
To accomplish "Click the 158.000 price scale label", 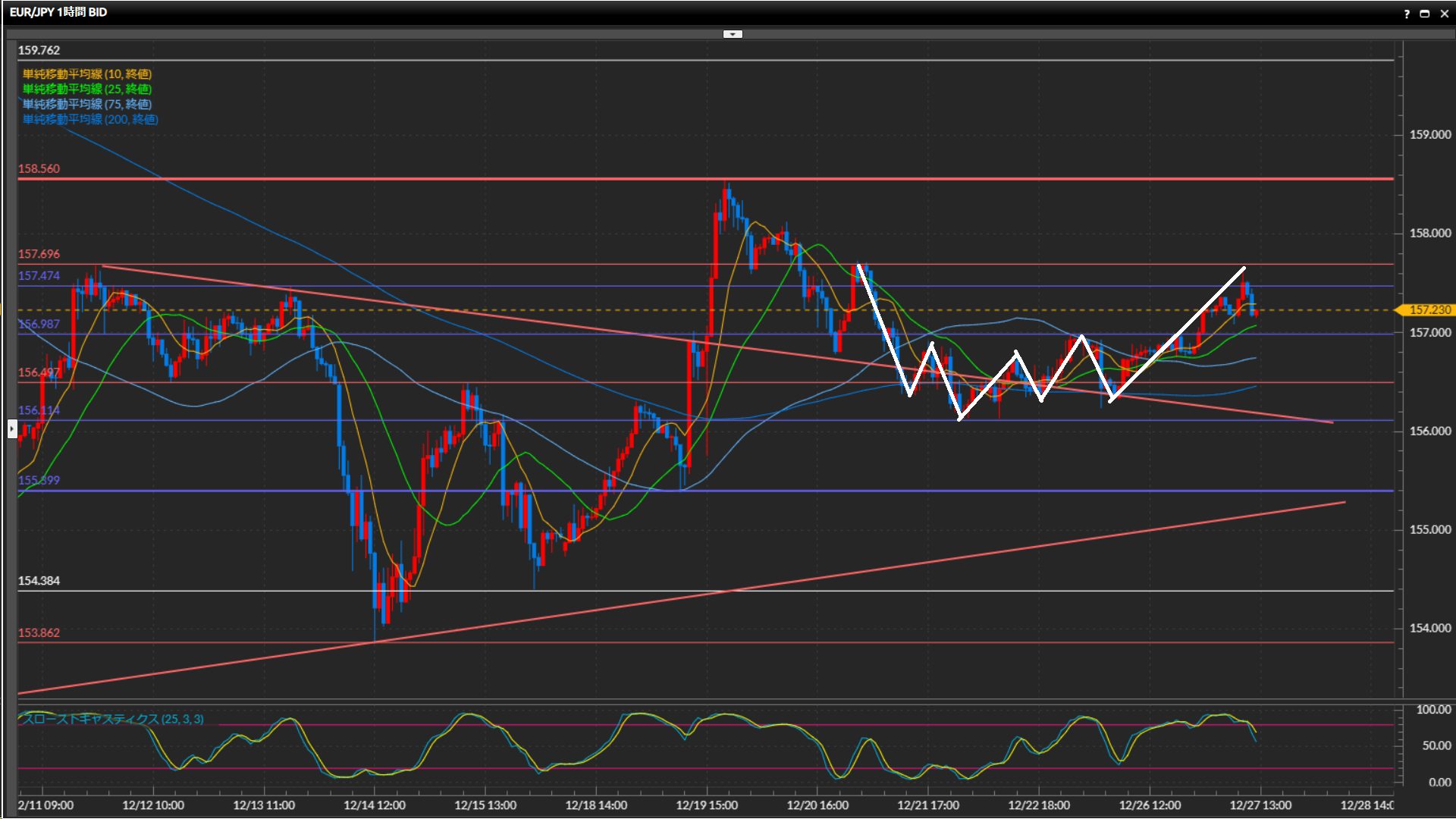I will [1429, 233].
